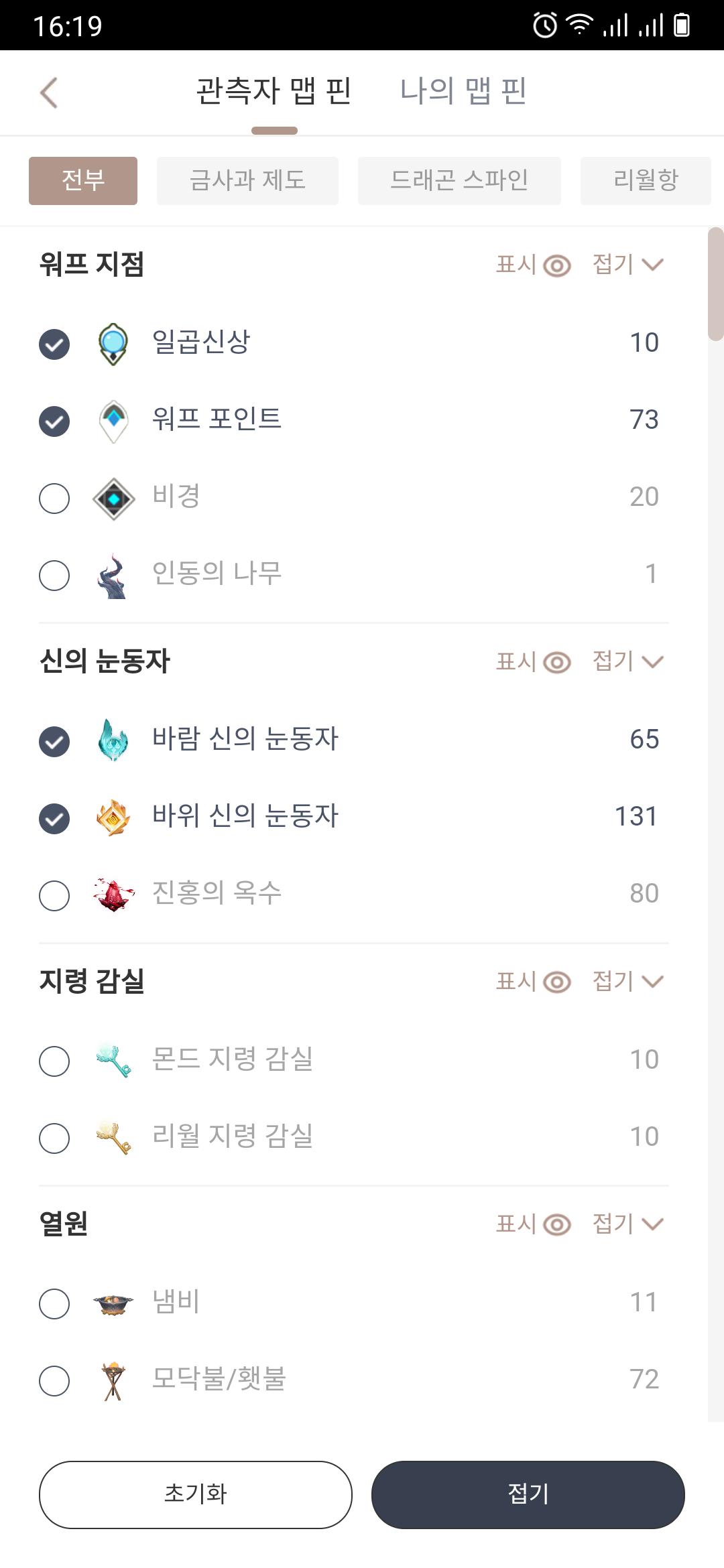Collapse the 워프 지점 section with 접기
Screen dimensions: 724x1568
628,265
